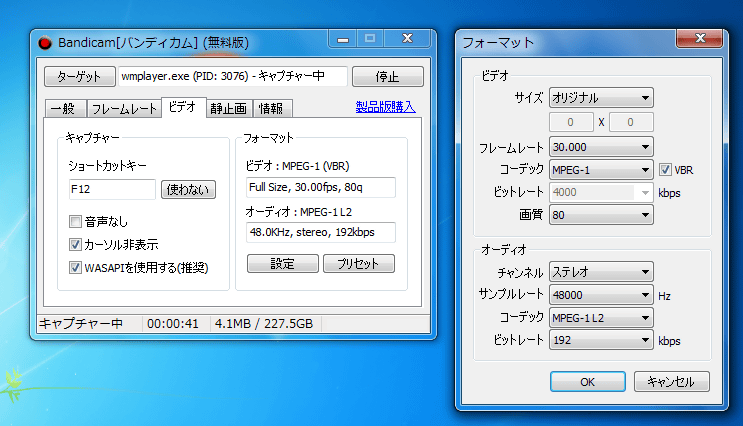Click OK in the フォーマット dialog
Viewport: 743px width, 426px height.
pyautogui.click(x=588, y=381)
